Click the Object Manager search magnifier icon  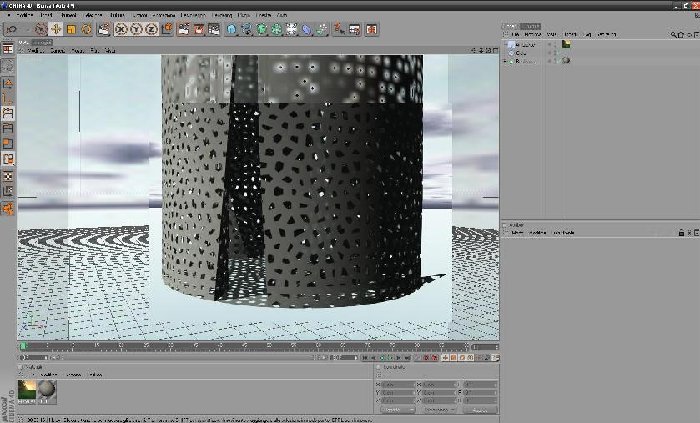click(x=674, y=34)
